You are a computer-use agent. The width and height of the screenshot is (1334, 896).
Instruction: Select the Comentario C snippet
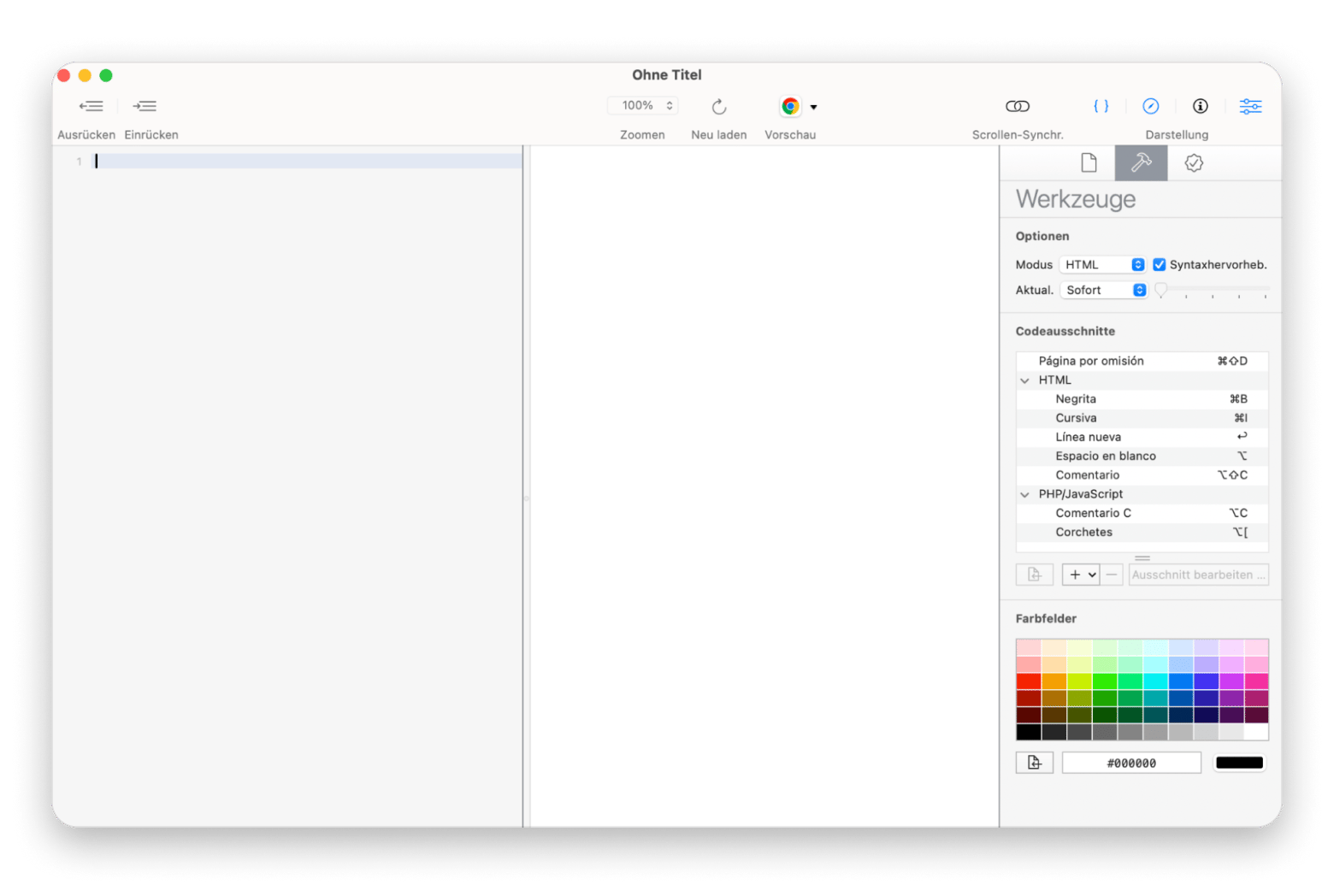pos(1142,513)
